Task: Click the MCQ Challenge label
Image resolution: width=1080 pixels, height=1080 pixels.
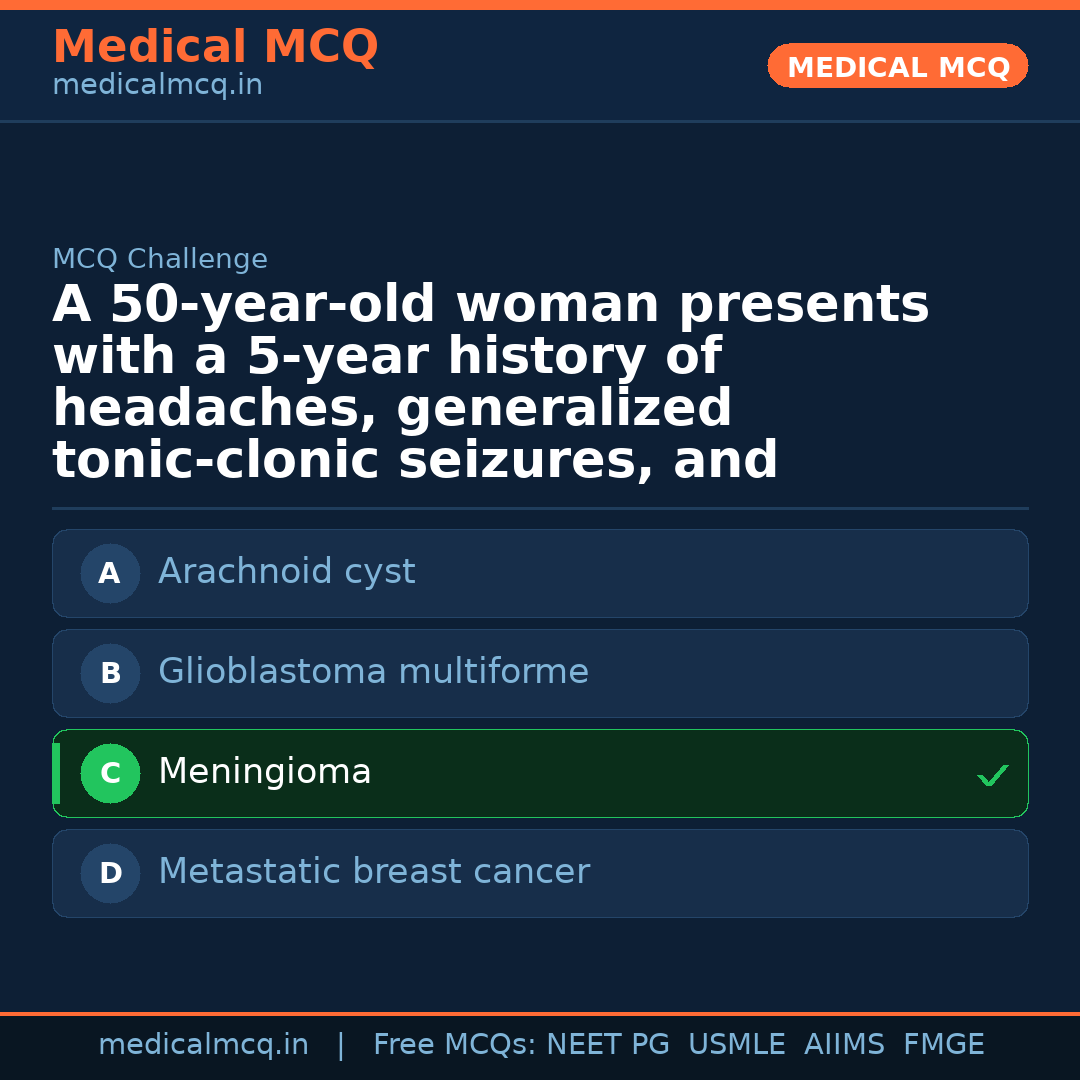Action: tap(160, 259)
